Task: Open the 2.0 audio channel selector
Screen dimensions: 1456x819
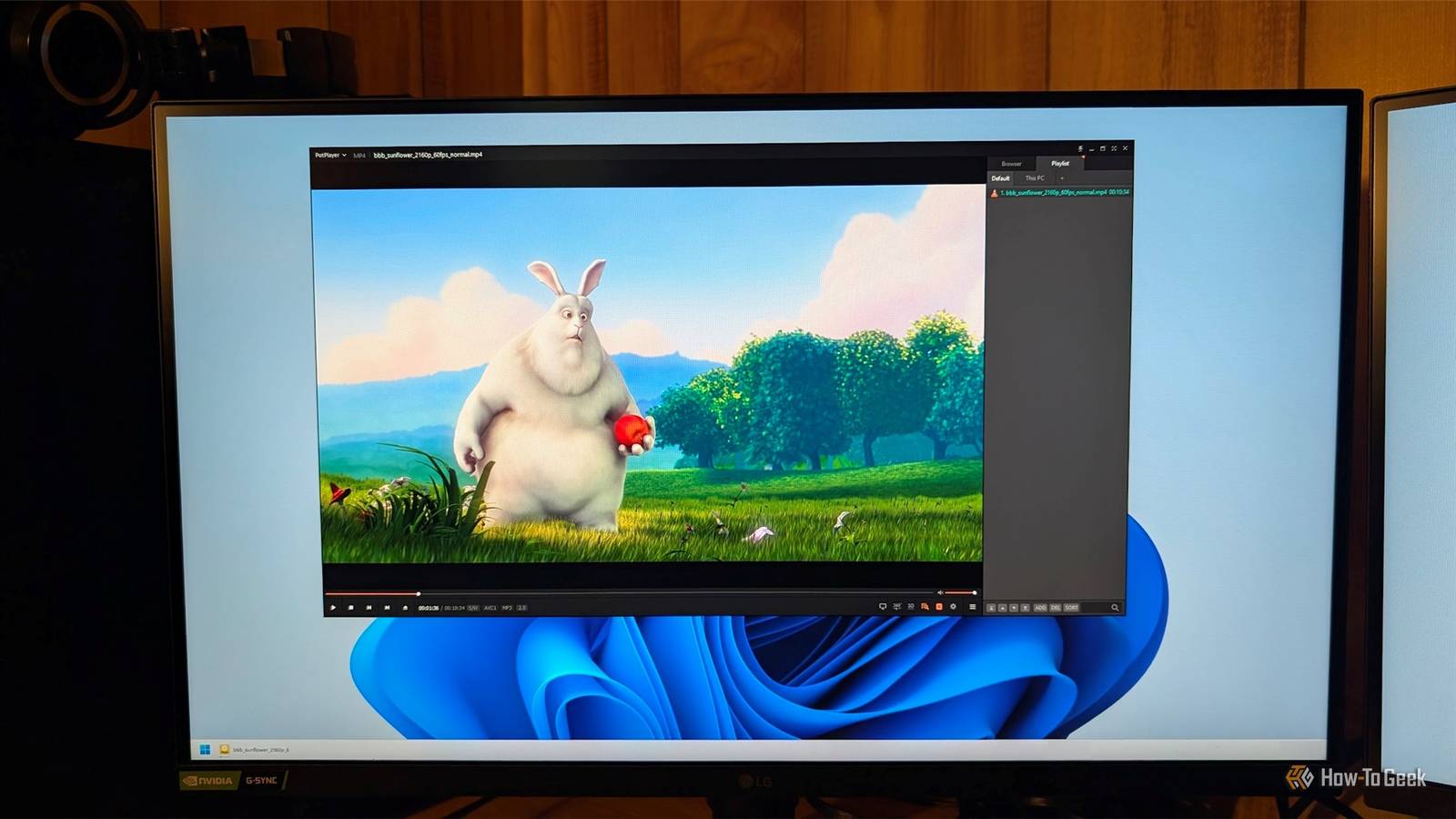Action: coord(522,607)
